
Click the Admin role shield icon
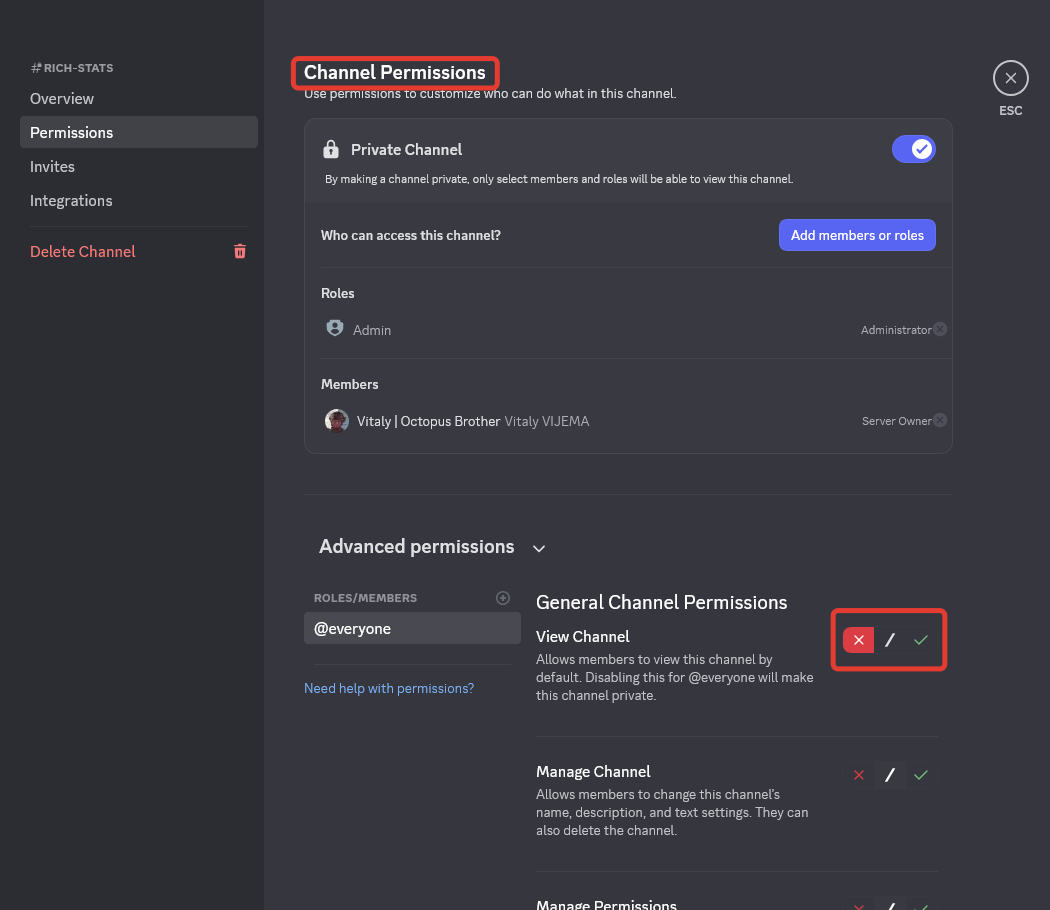[x=335, y=329]
